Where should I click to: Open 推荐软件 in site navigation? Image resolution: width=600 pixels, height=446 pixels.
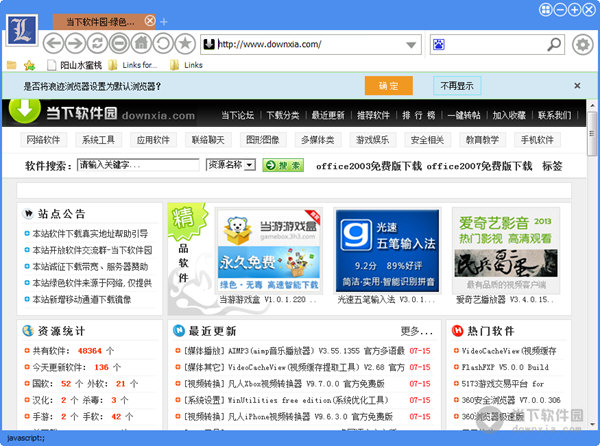[x=373, y=115]
